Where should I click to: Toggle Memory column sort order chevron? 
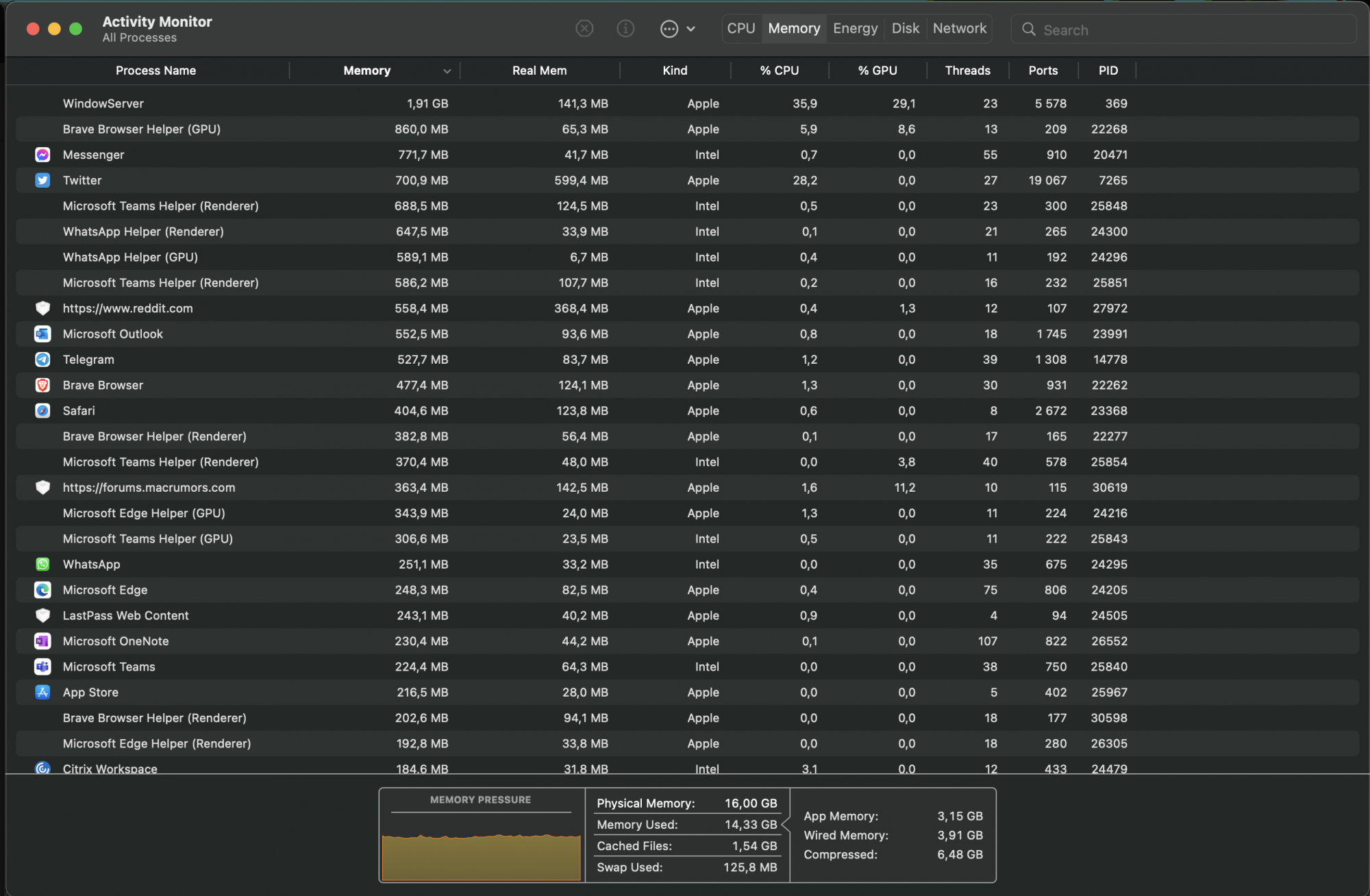coord(447,71)
